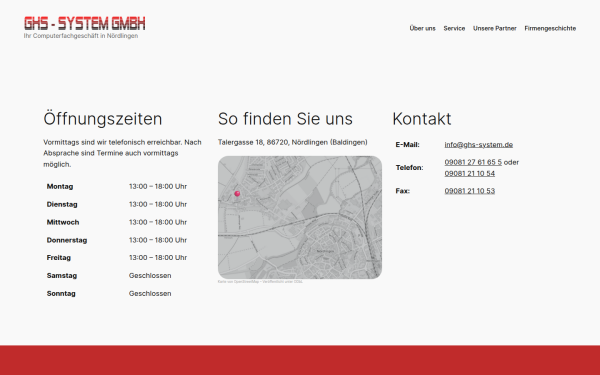Click the Freitag row label
This screenshot has width=600, height=375.
[59, 258]
